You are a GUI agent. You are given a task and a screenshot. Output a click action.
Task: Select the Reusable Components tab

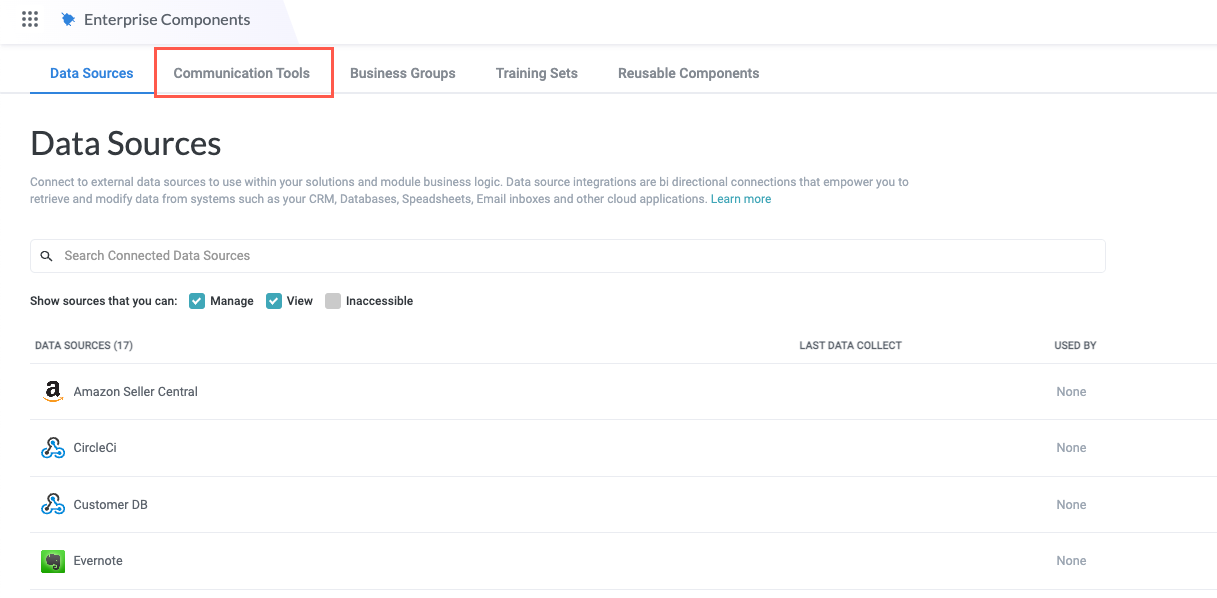click(688, 73)
